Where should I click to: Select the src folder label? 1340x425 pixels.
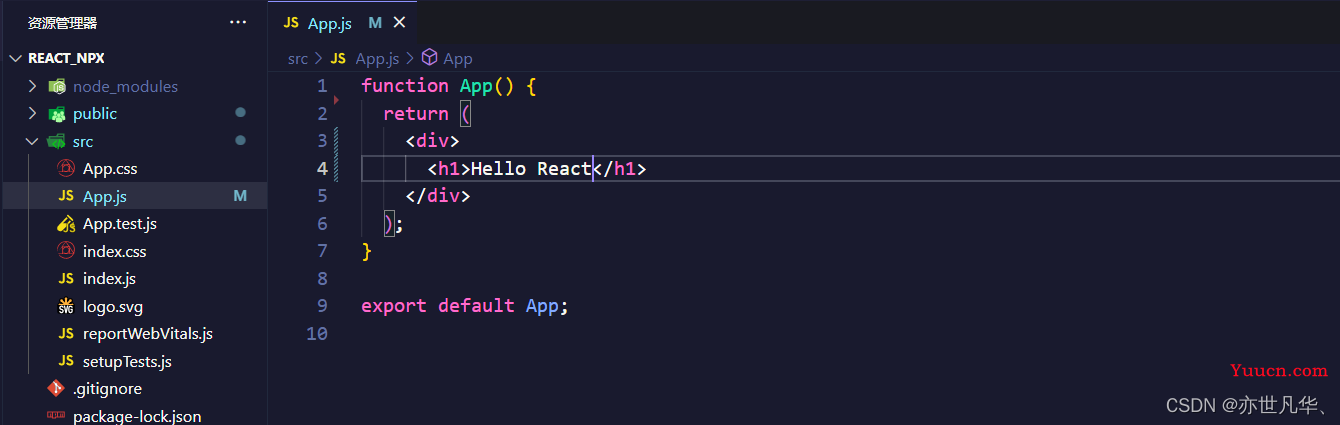[x=83, y=141]
